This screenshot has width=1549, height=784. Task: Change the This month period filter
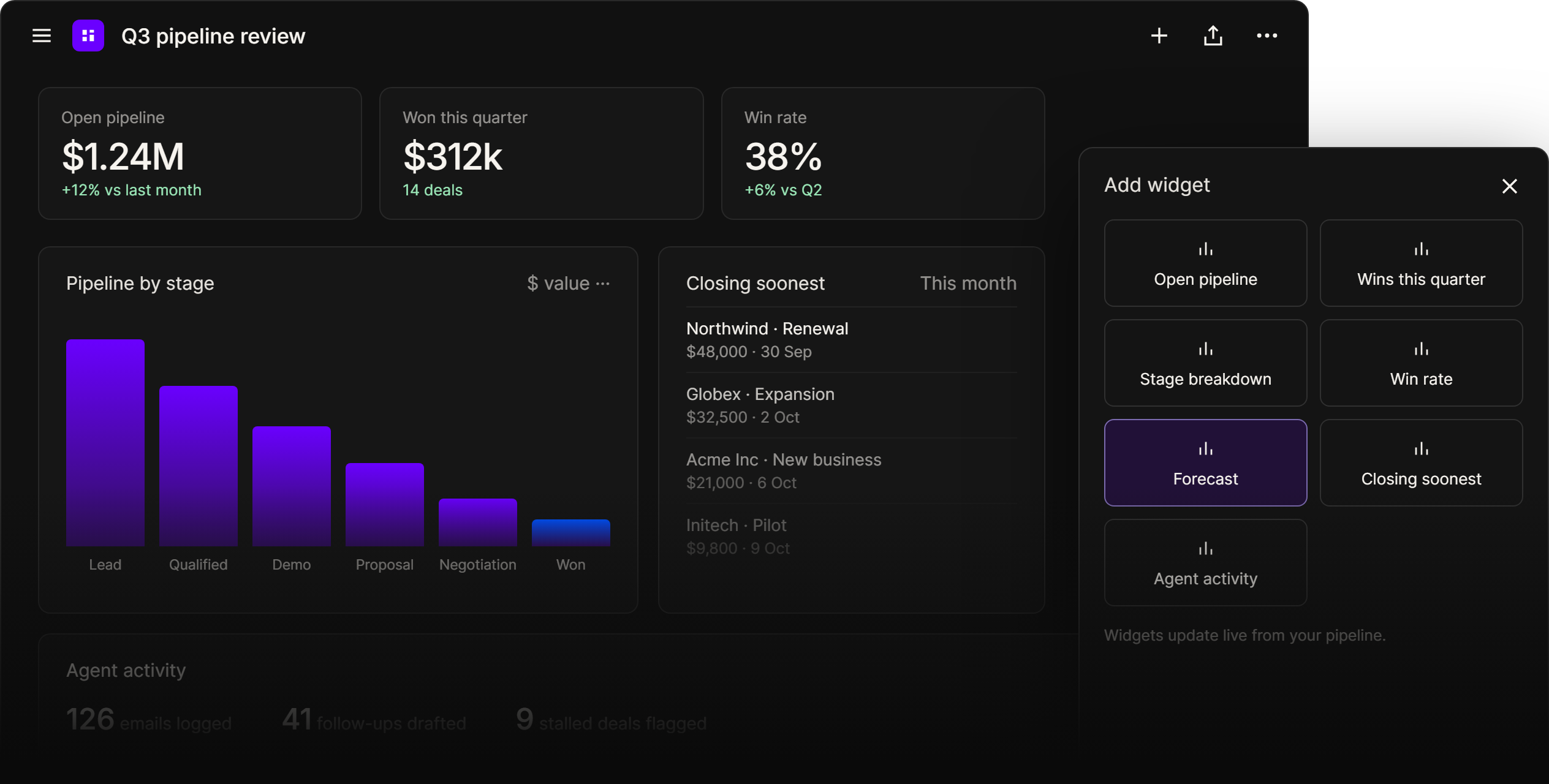pos(968,284)
